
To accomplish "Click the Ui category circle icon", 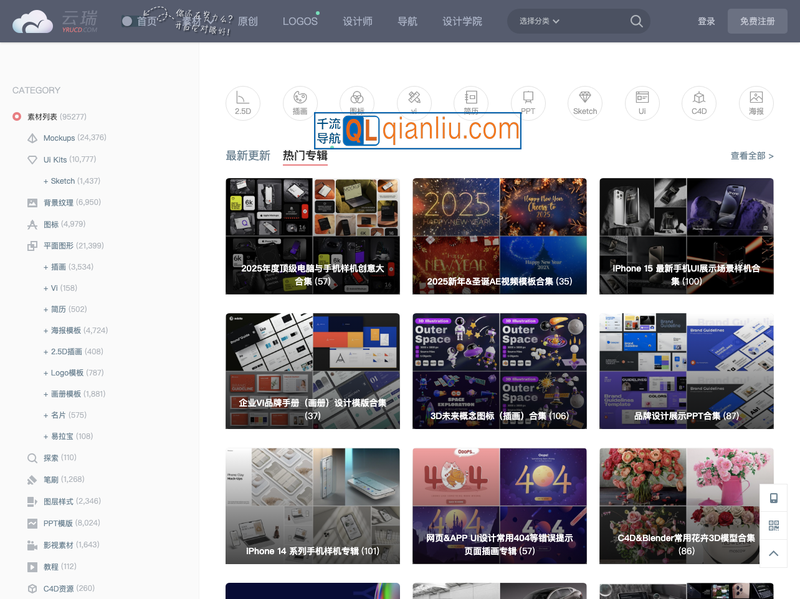I will tap(642, 103).
